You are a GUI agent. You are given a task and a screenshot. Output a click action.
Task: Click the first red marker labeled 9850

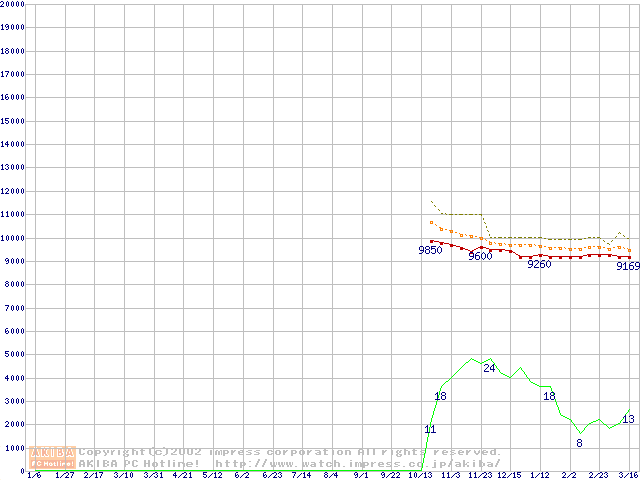click(x=431, y=241)
